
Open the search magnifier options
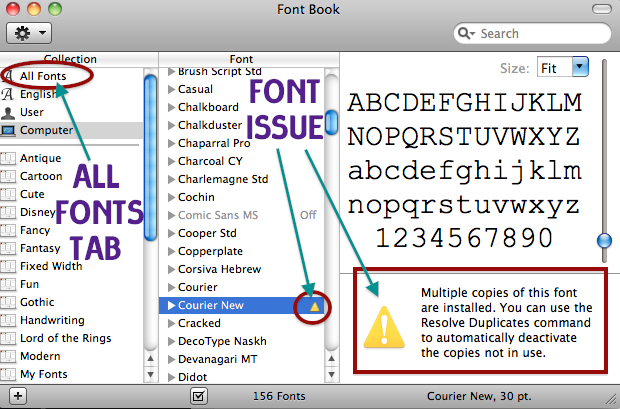pyautogui.click(x=465, y=34)
